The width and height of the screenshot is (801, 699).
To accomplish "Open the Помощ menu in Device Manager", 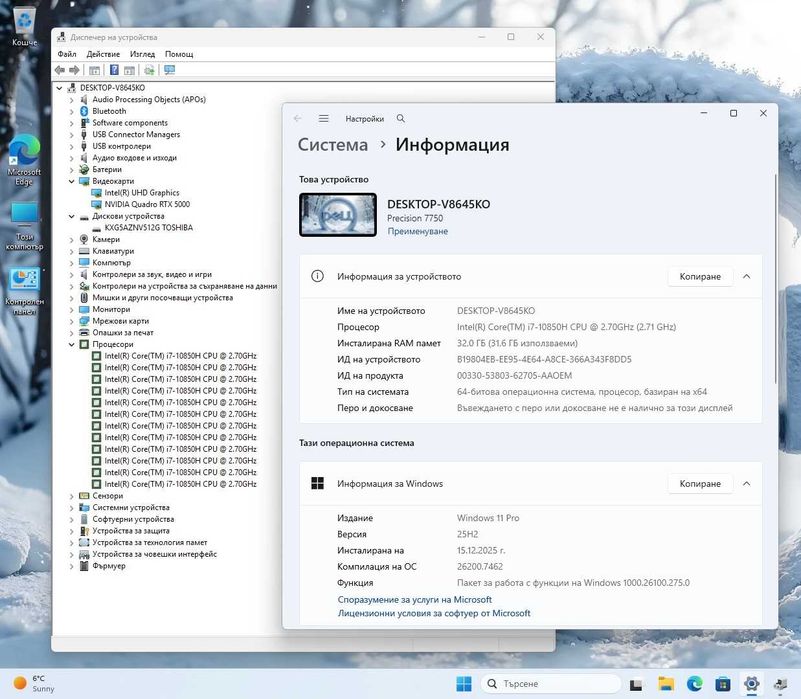I will 179,54.
